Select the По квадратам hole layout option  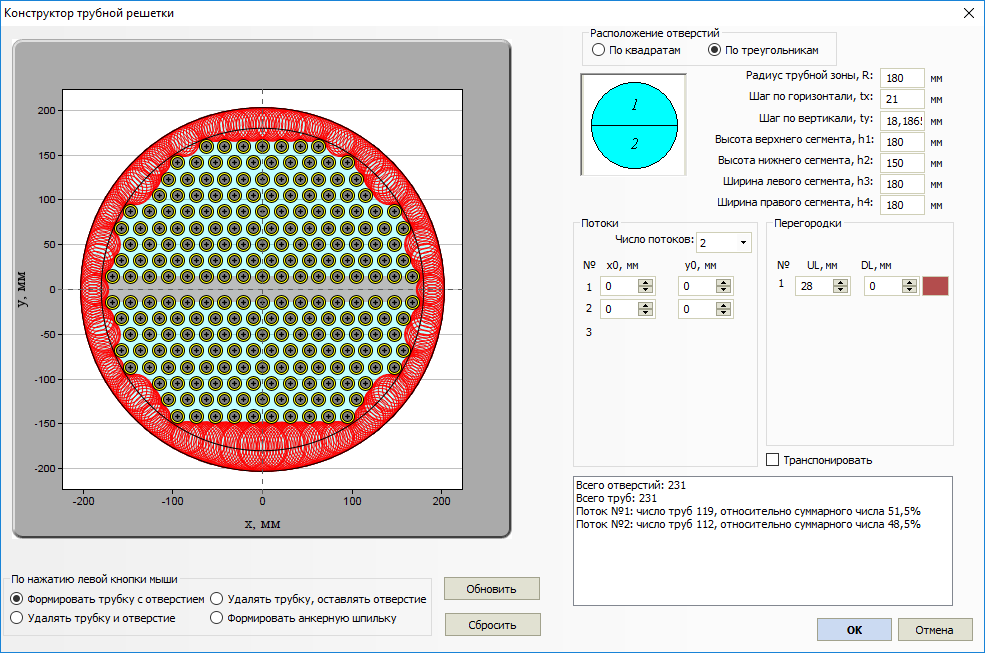(x=636, y=50)
